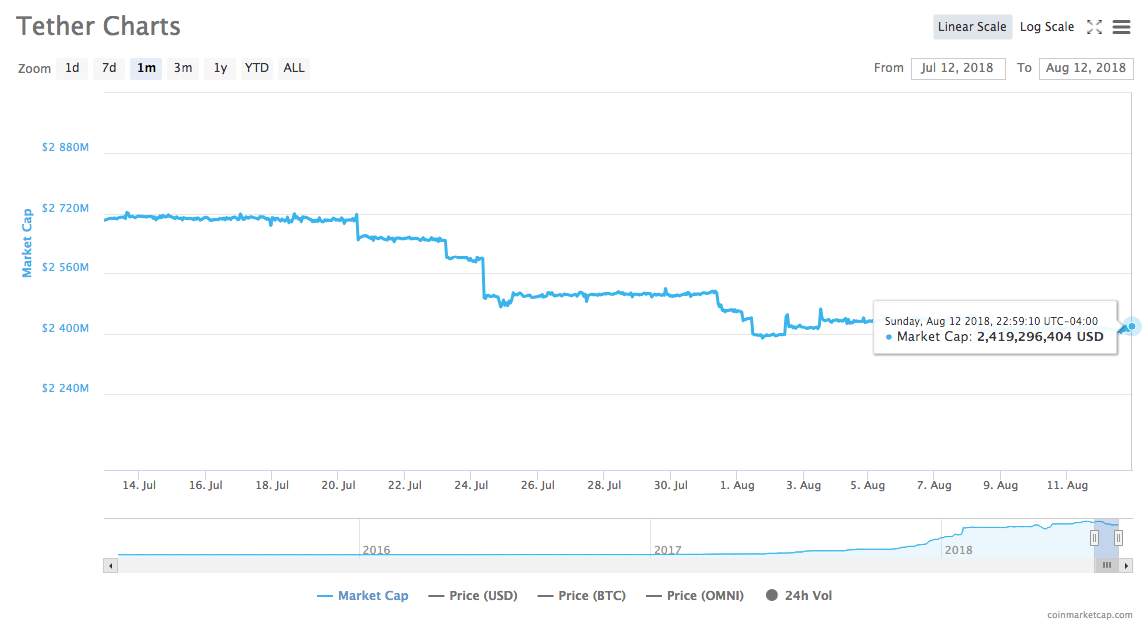Toggle fullscreen chart view

point(1094,27)
